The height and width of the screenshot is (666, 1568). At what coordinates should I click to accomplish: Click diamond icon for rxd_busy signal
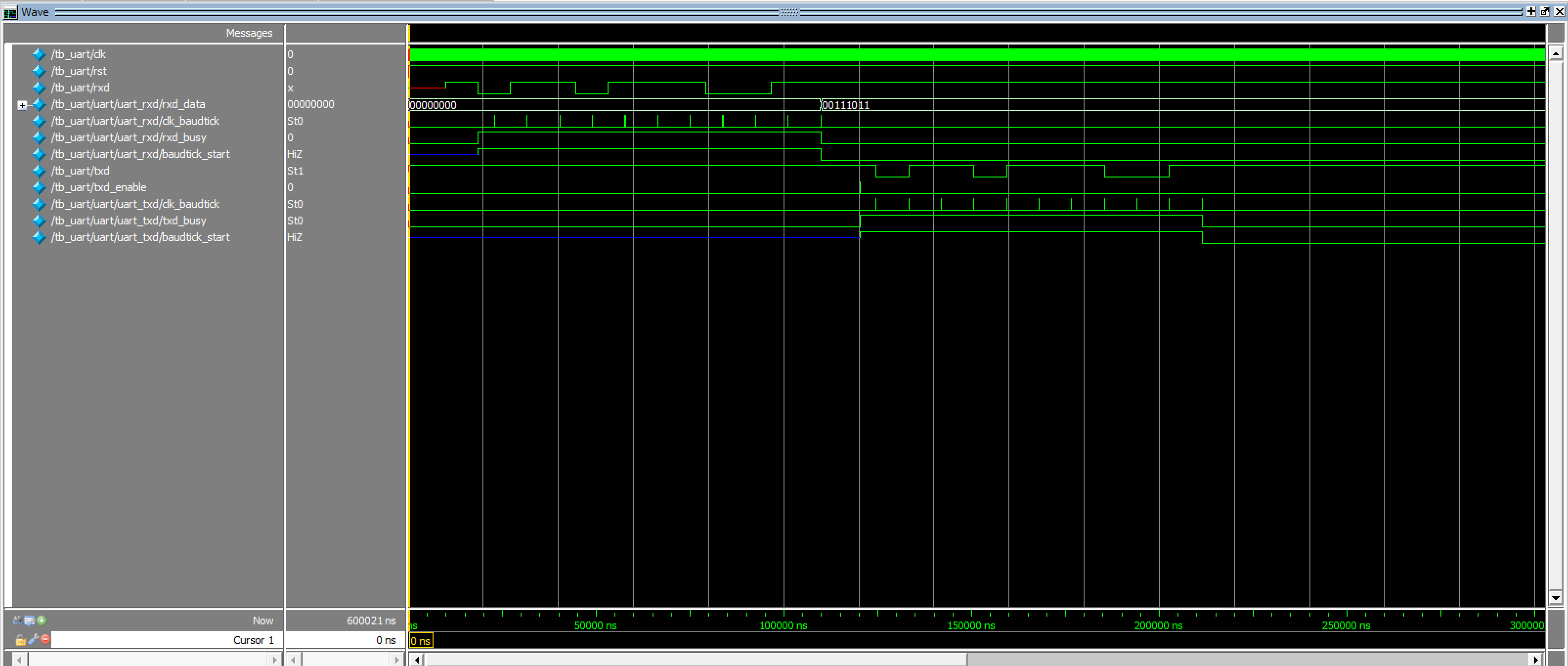39,137
